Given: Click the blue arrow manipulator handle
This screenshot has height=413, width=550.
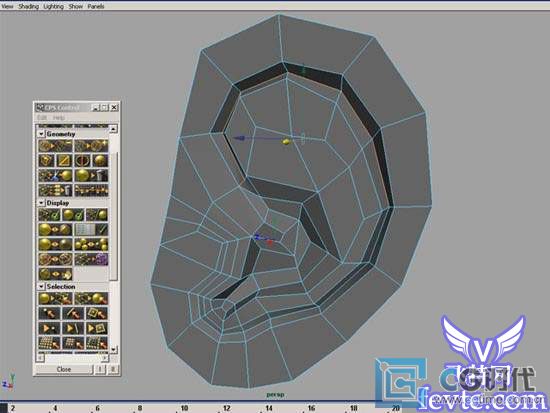Looking at the screenshot, I should [240, 138].
